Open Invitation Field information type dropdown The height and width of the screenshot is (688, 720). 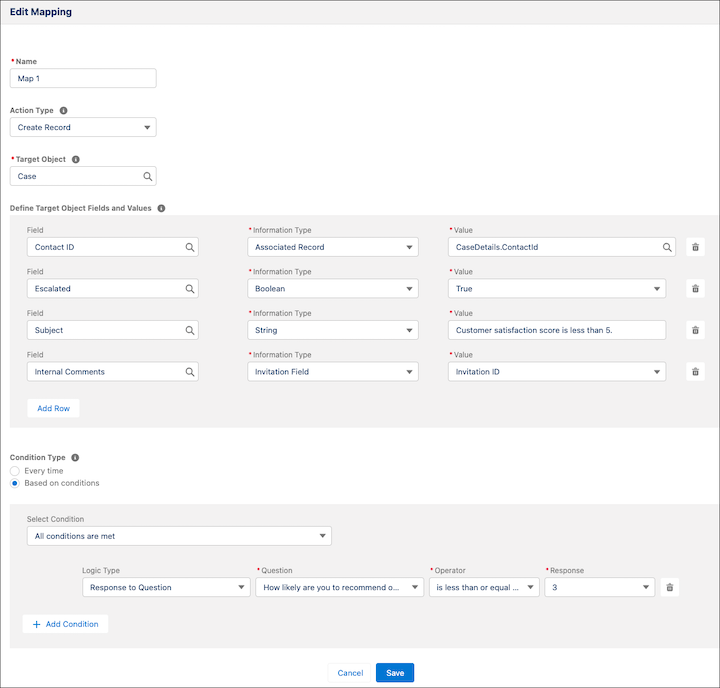tap(333, 372)
